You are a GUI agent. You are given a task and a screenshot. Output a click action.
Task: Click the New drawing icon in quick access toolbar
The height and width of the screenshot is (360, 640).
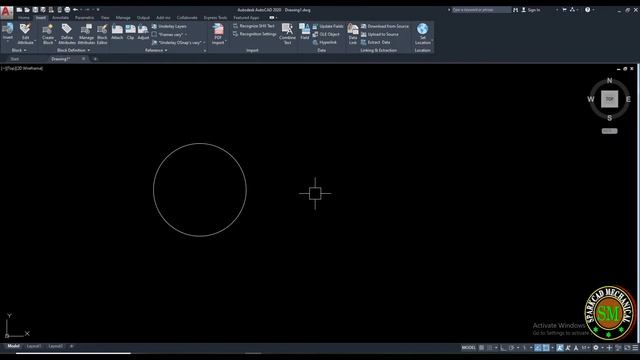19,10
